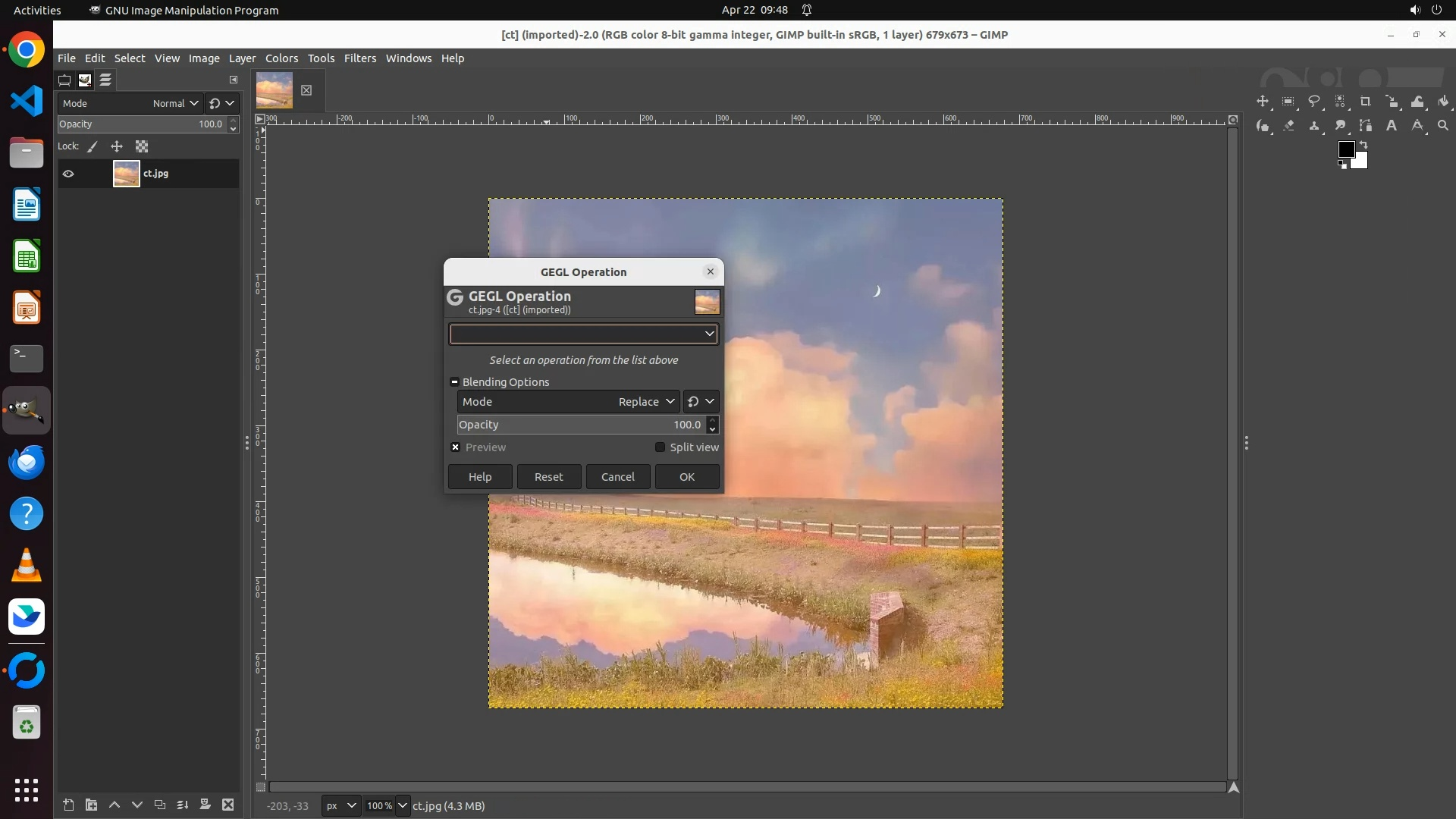
Task: Click the Reset button
Action: (x=548, y=477)
